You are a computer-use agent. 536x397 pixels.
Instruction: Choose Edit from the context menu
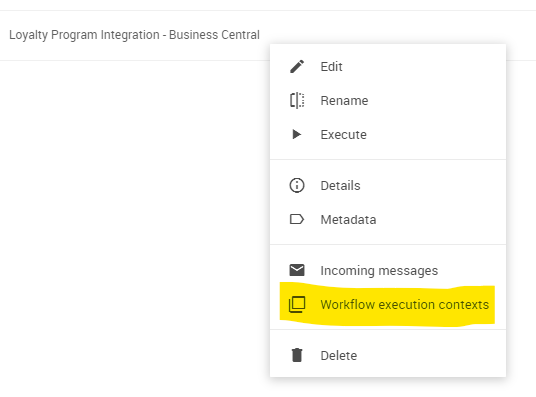pyautogui.click(x=388, y=67)
